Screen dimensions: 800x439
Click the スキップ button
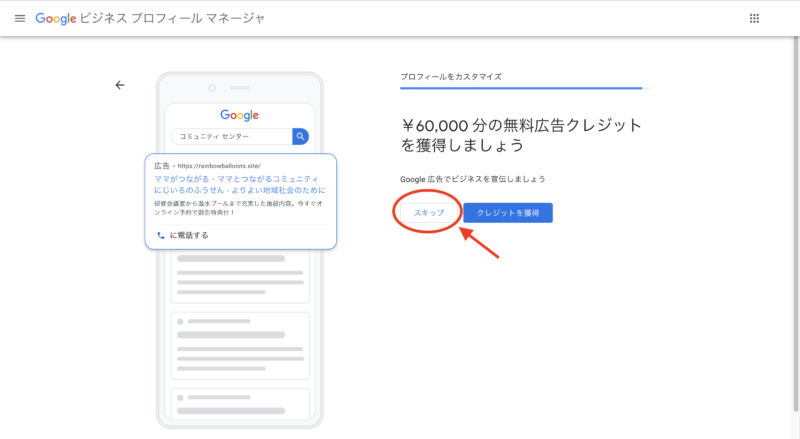(429, 213)
